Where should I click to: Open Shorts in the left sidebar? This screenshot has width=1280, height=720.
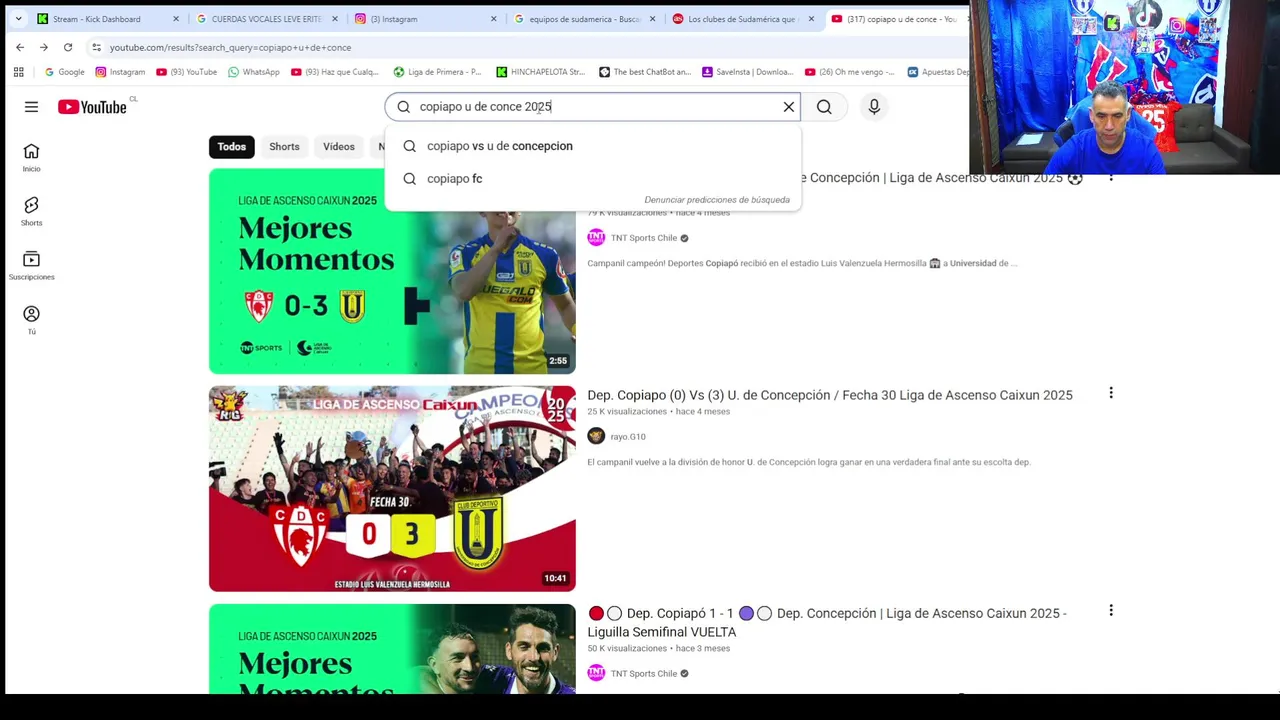coord(31,212)
